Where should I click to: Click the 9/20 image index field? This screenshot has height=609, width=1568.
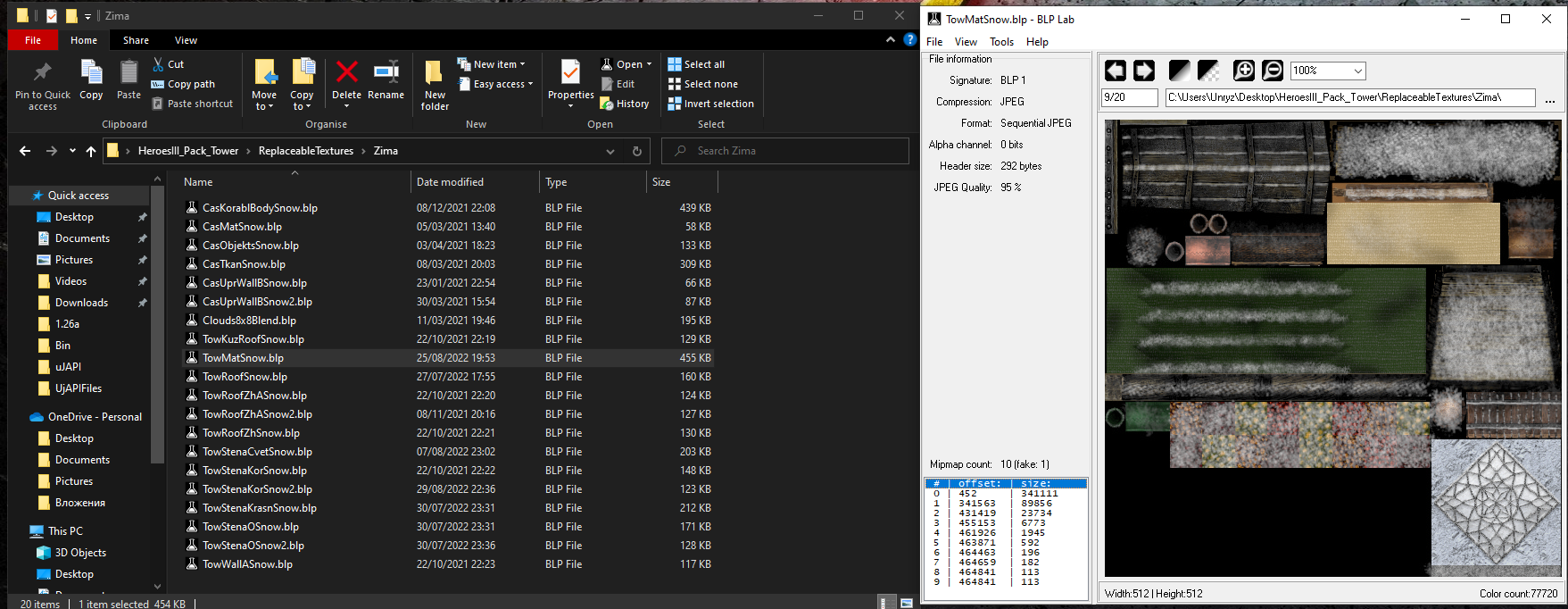(1130, 97)
